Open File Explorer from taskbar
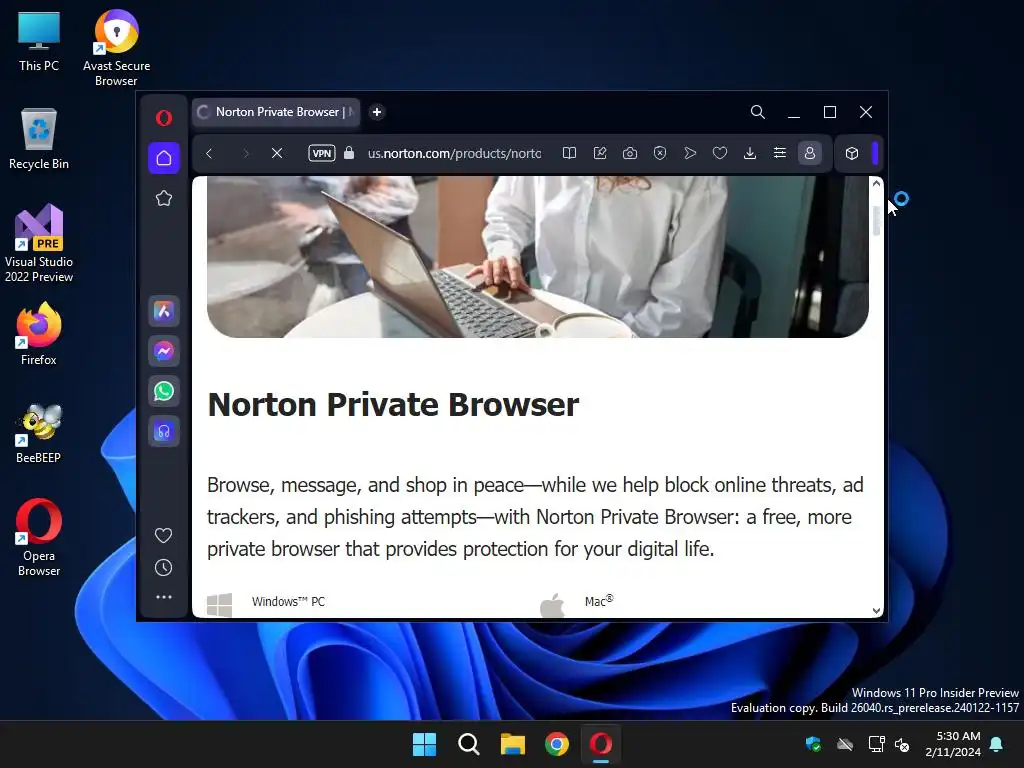 tap(513, 744)
